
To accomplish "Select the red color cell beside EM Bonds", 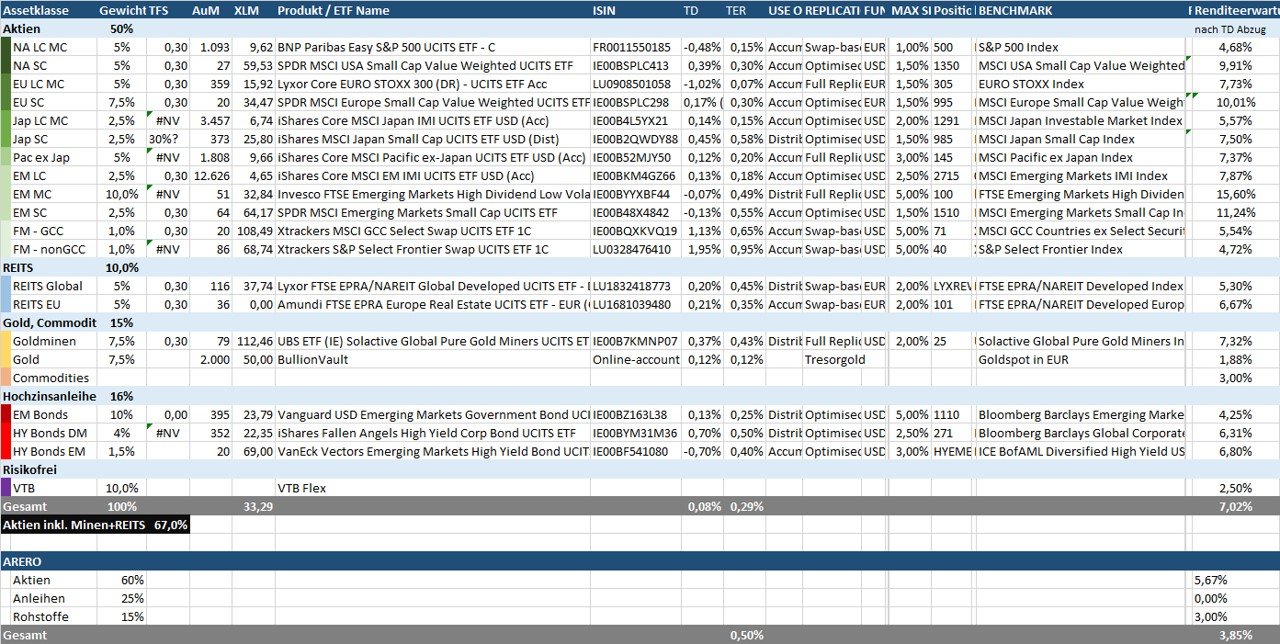I will pos(6,415).
